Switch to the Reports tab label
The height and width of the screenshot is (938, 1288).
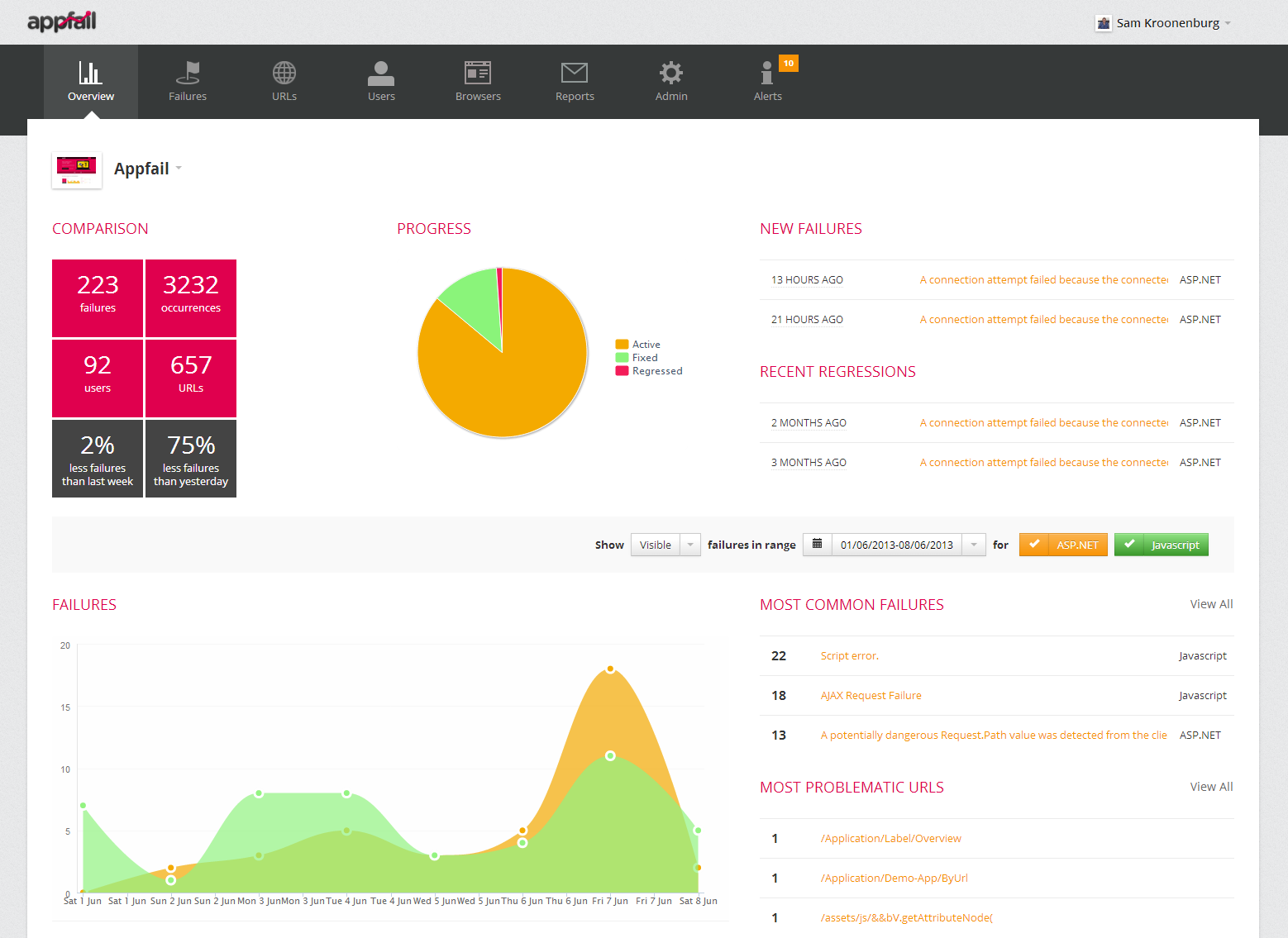click(575, 96)
